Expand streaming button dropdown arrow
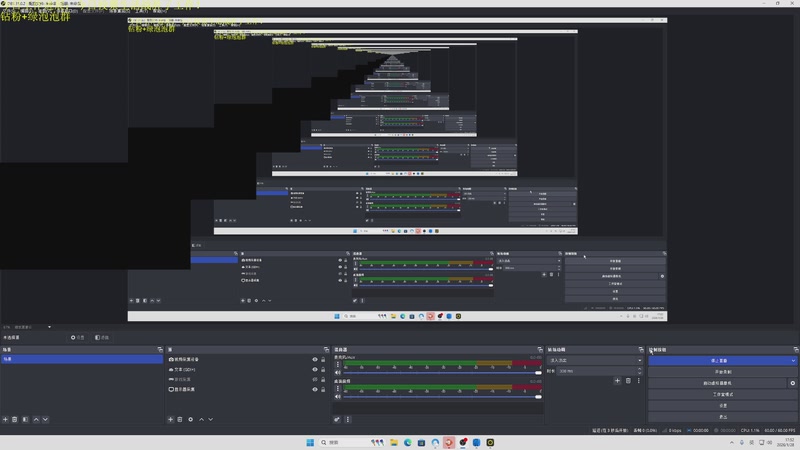The image size is (800, 450). point(793,361)
